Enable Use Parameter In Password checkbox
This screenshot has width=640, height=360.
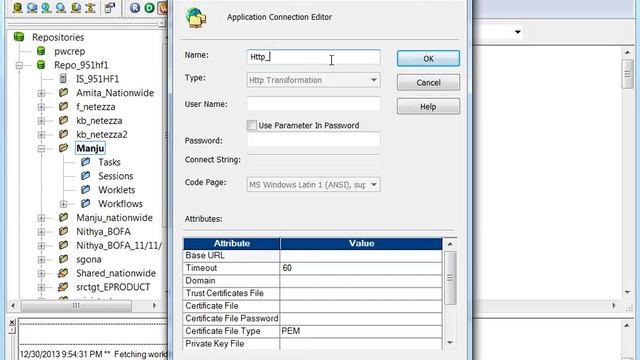click(252, 125)
